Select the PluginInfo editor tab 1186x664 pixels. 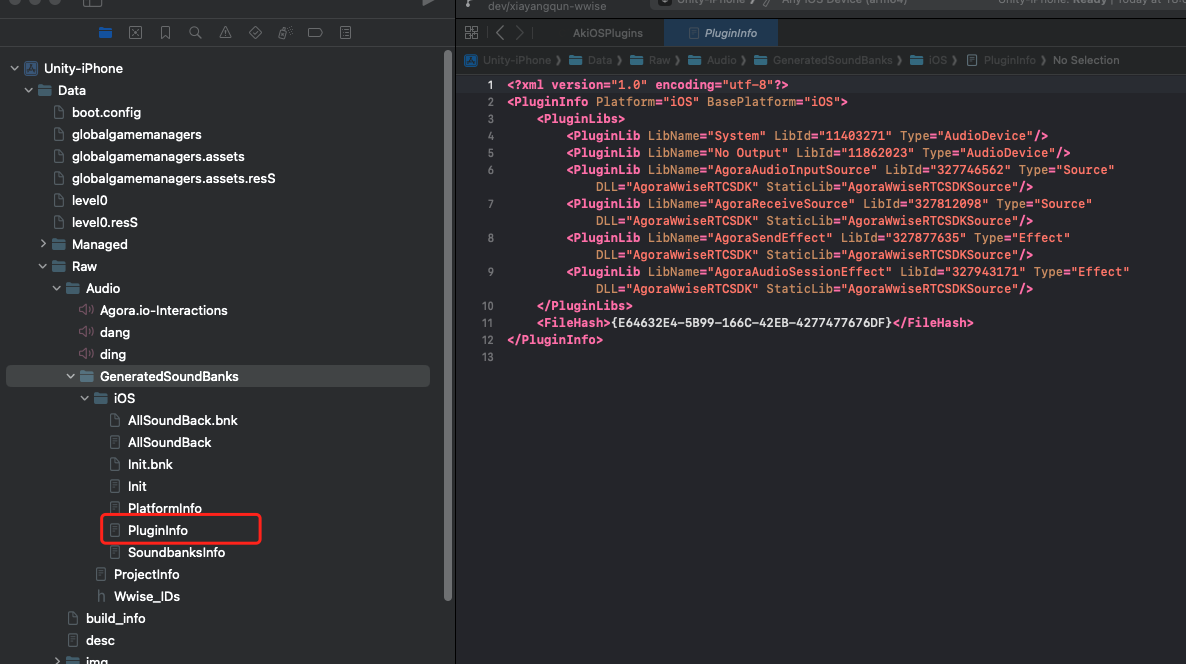click(x=722, y=33)
